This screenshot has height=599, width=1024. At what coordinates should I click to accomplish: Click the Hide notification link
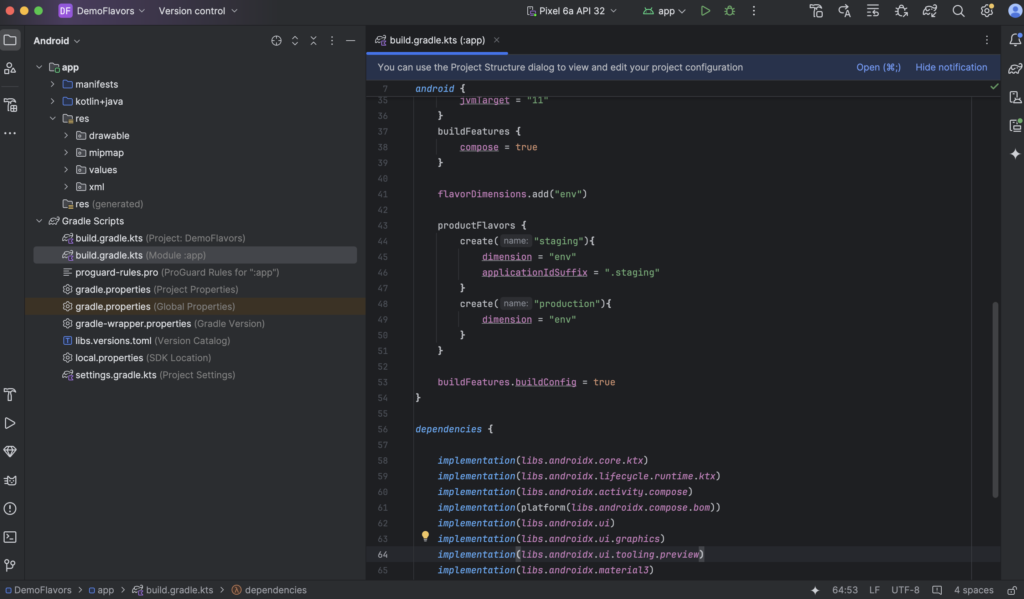coord(951,68)
